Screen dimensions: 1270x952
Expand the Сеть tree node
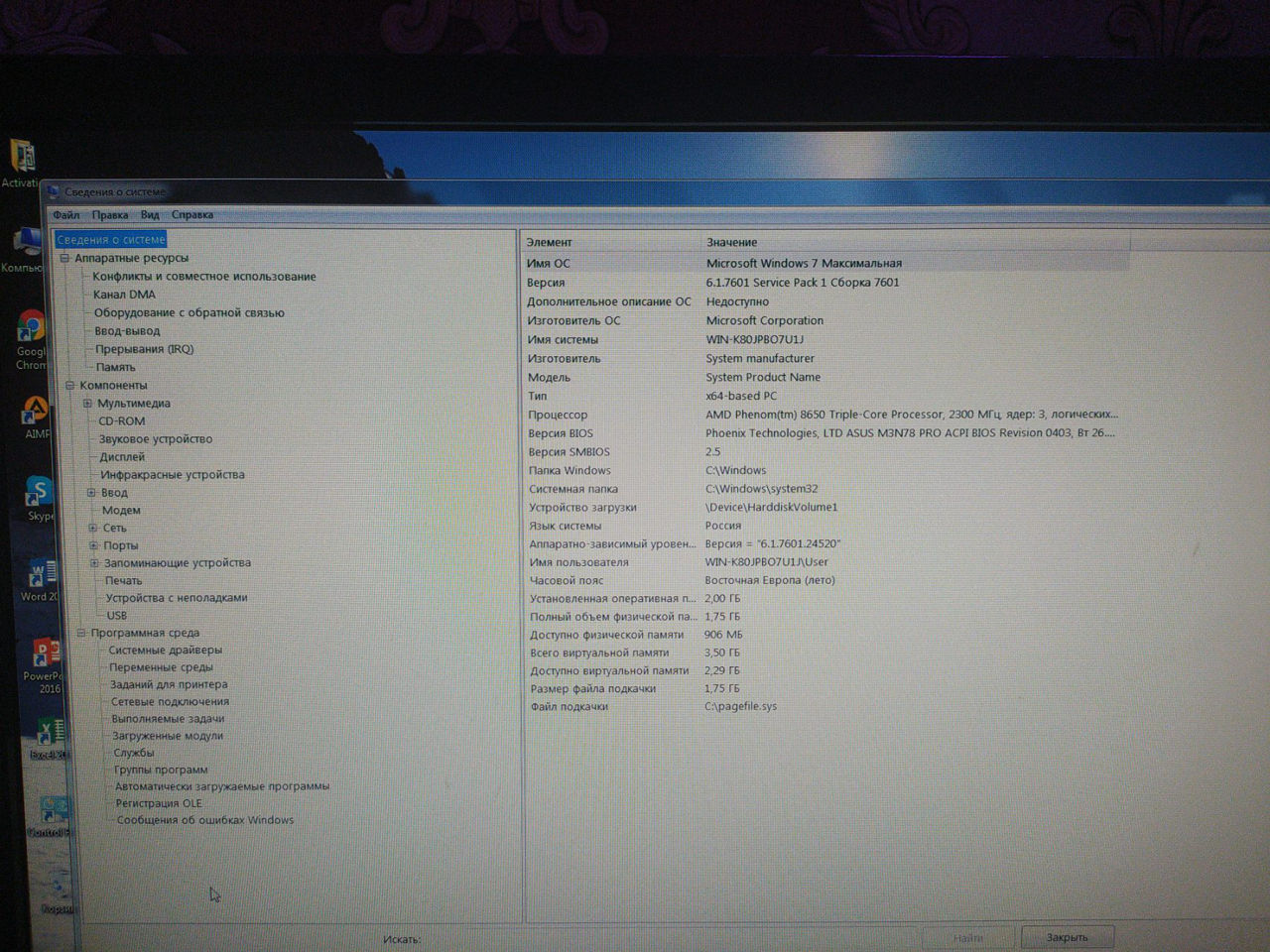coord(92,529)
